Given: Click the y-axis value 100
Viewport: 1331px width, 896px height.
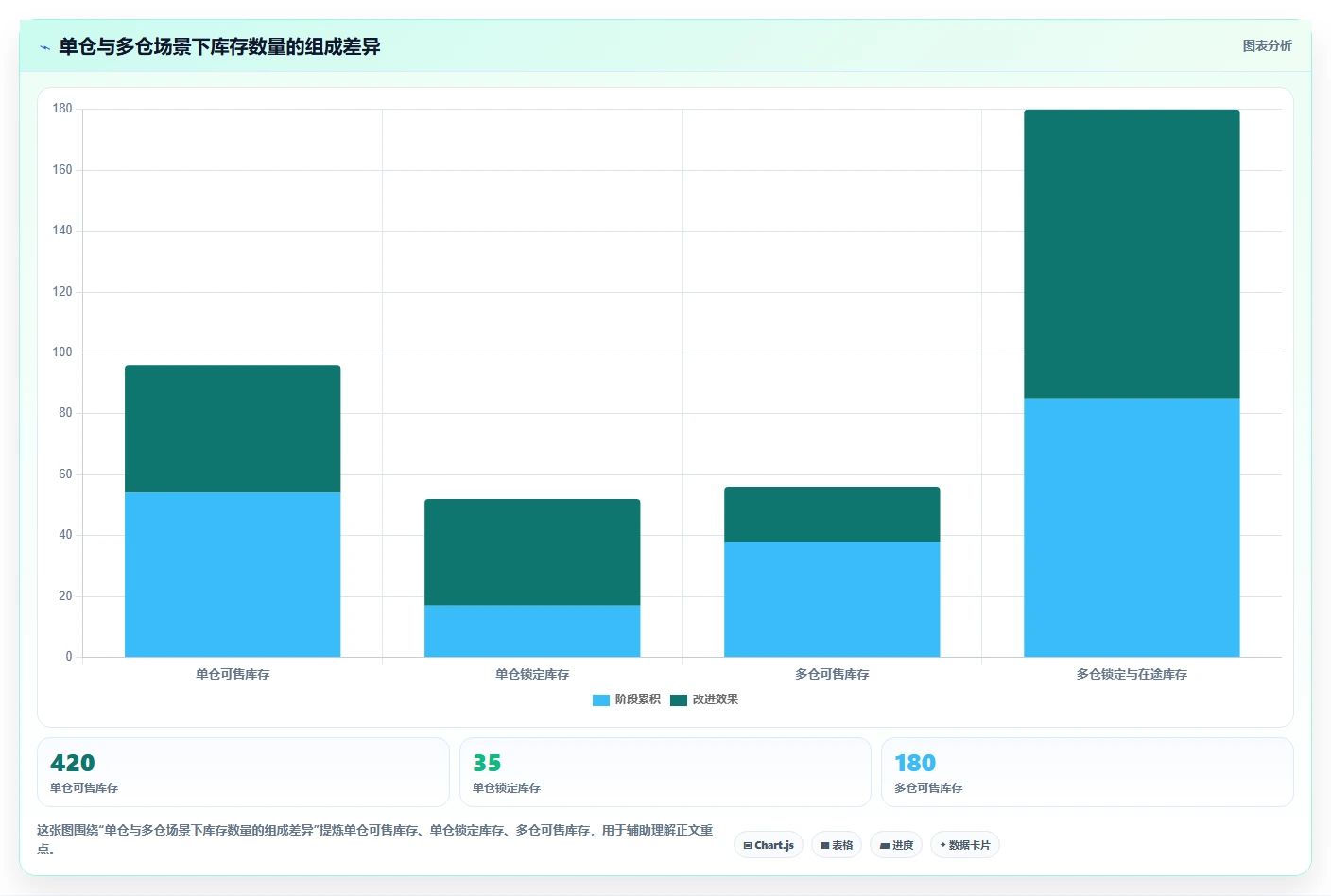Looking at the screenshot, I should [62, 353].
